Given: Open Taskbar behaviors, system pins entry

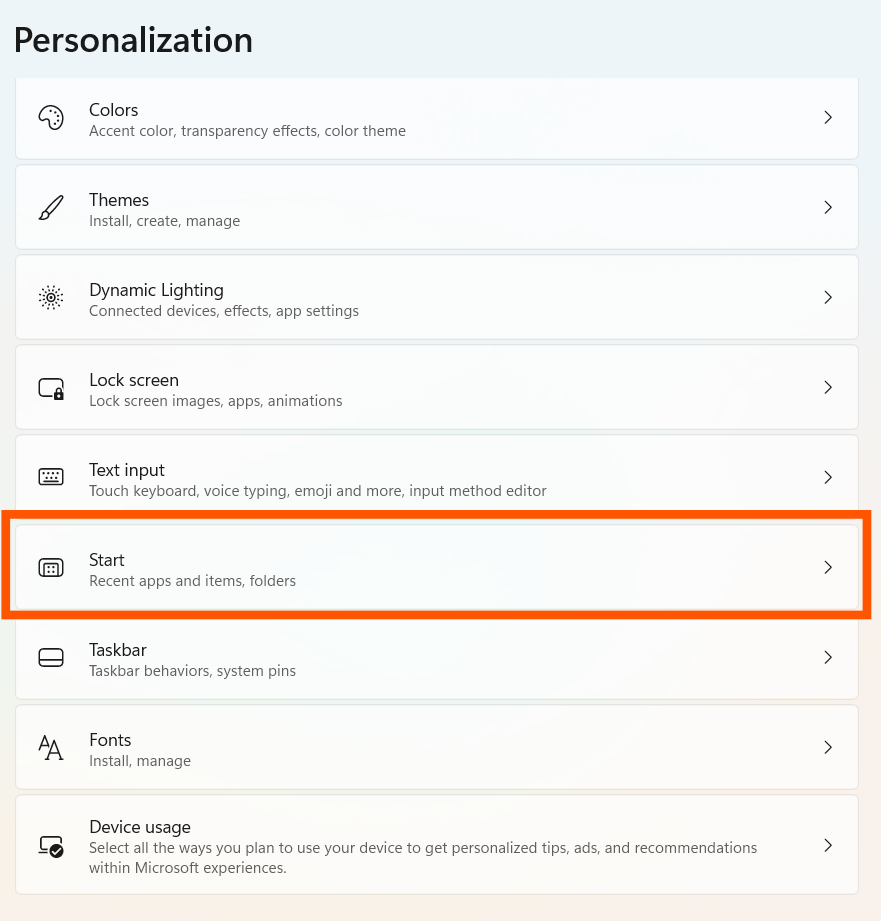Looking at the screenshot, I should (193, 671).
